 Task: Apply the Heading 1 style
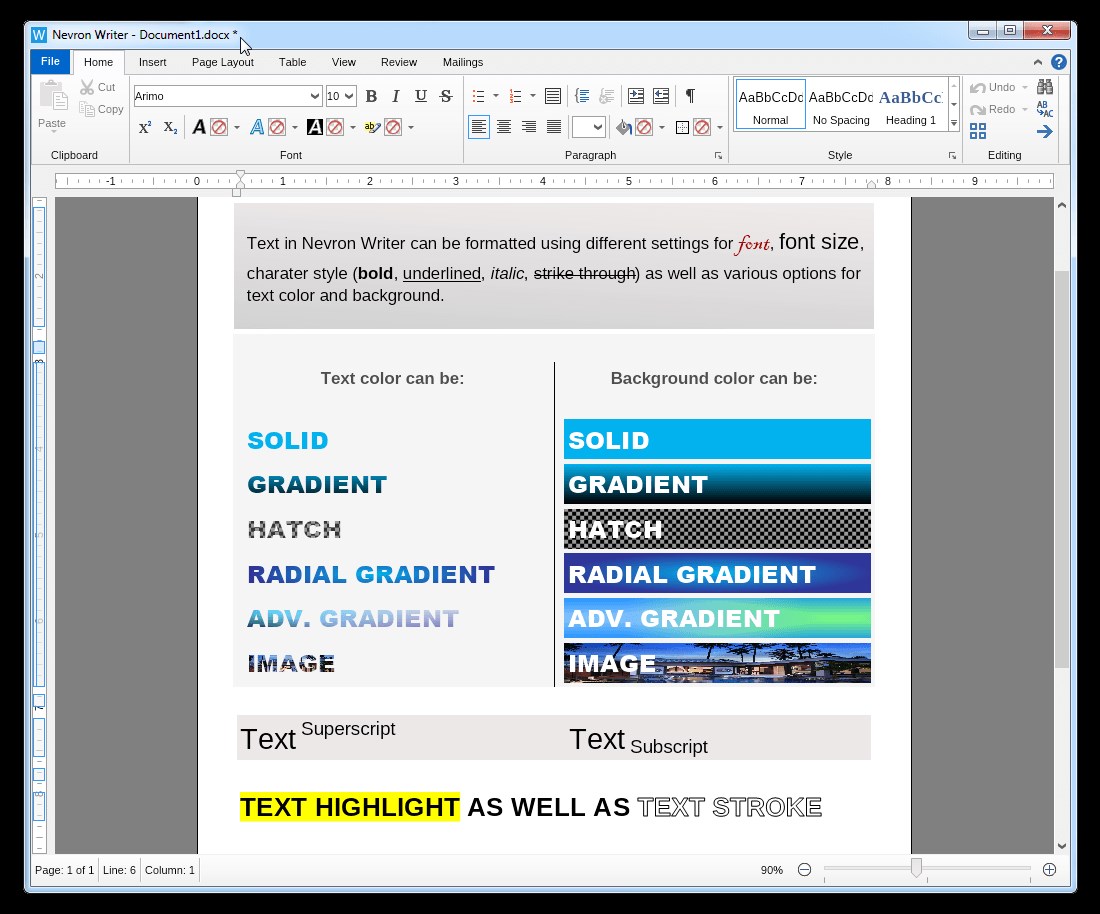coord(911,105)
